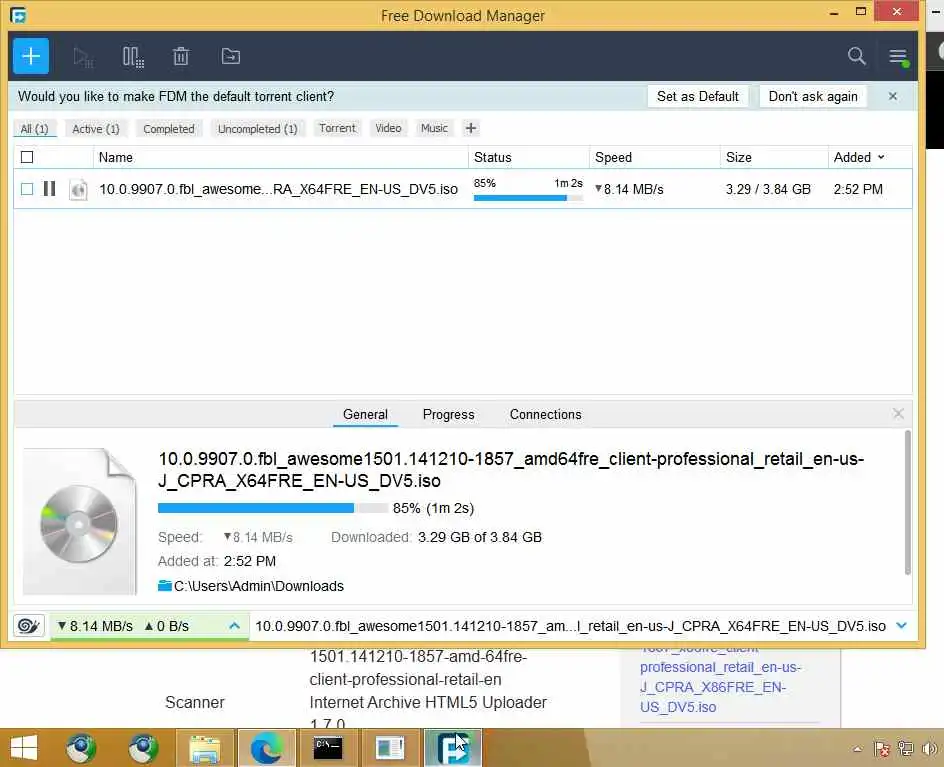Viewport: 944px width, 767px height.
Task: Click the Start all downloads toolbar icon
Action: [x=82, y=57]
